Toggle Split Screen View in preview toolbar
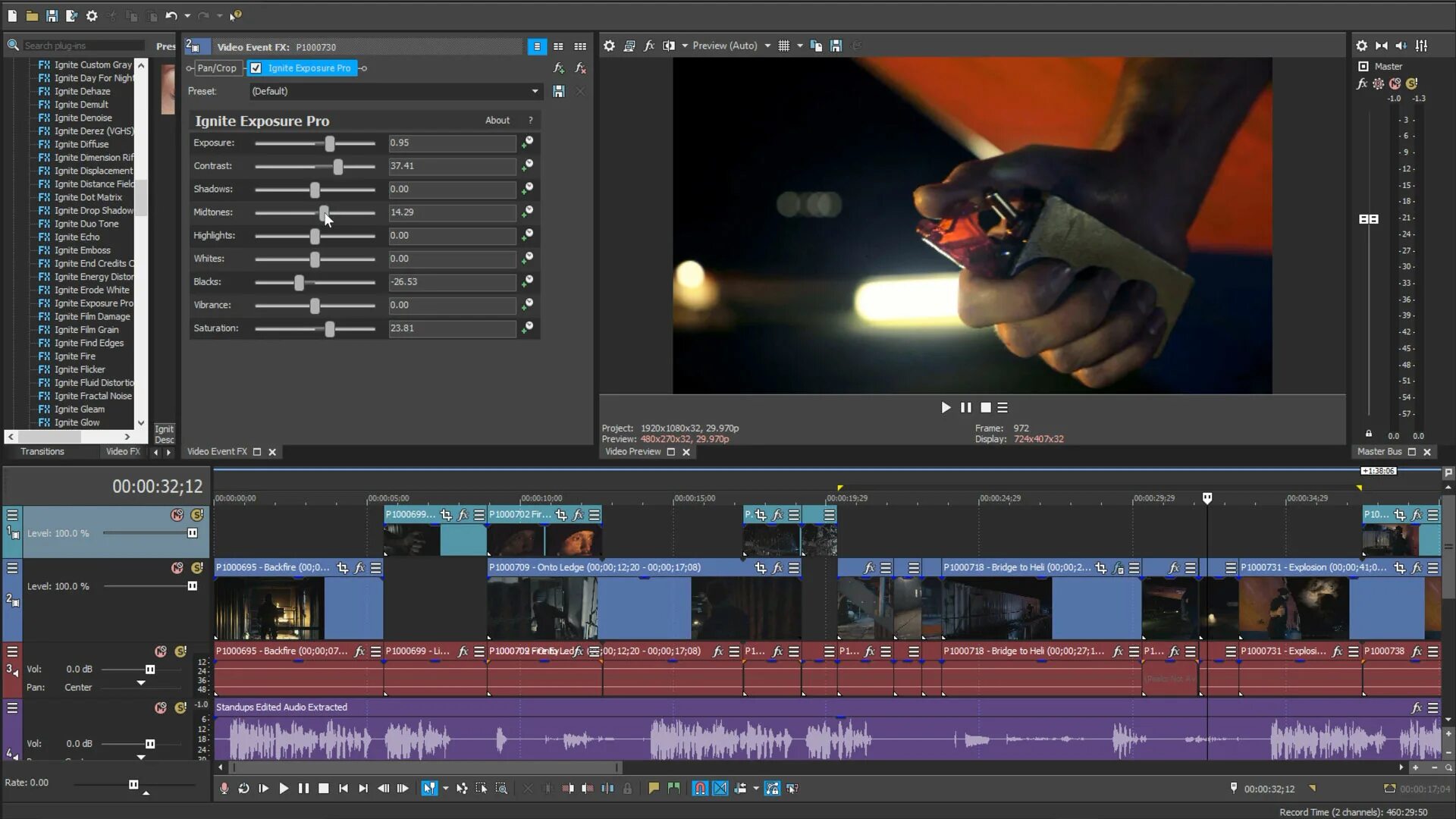The image size is (1456, 819). click(x=669, y=45)
